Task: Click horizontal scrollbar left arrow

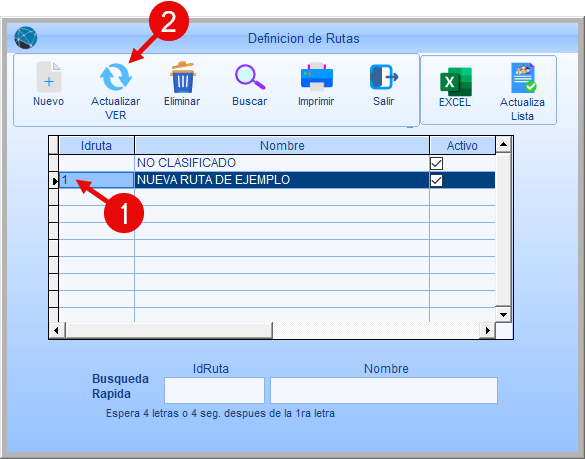Action: click(56, 330)
